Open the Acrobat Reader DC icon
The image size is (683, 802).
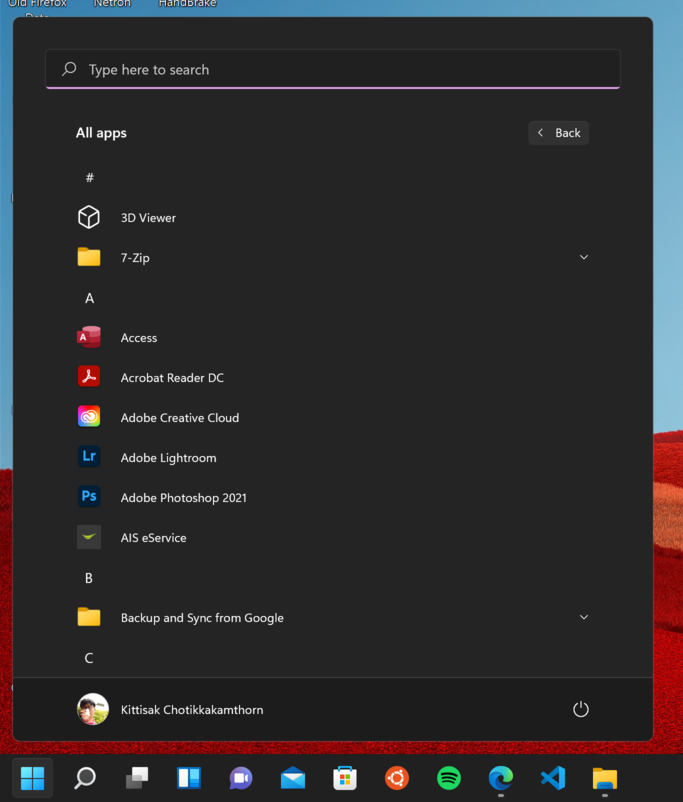click(x=89, y=377)
